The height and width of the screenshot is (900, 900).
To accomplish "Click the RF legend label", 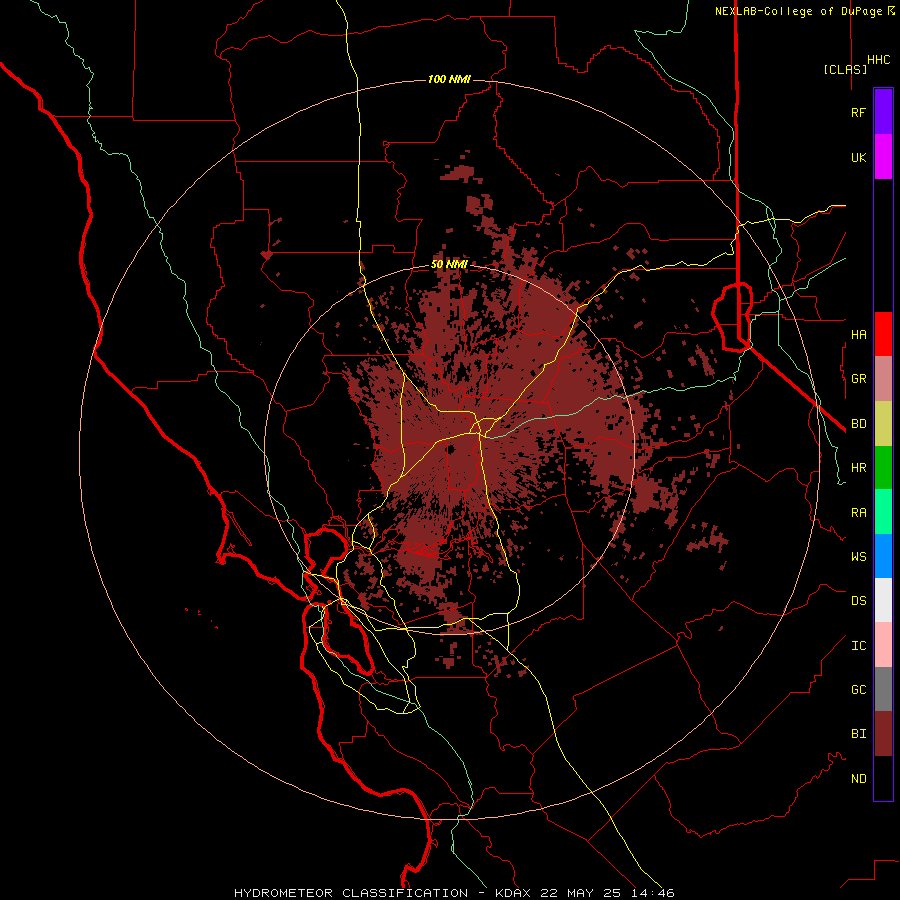I will (858, 112).
